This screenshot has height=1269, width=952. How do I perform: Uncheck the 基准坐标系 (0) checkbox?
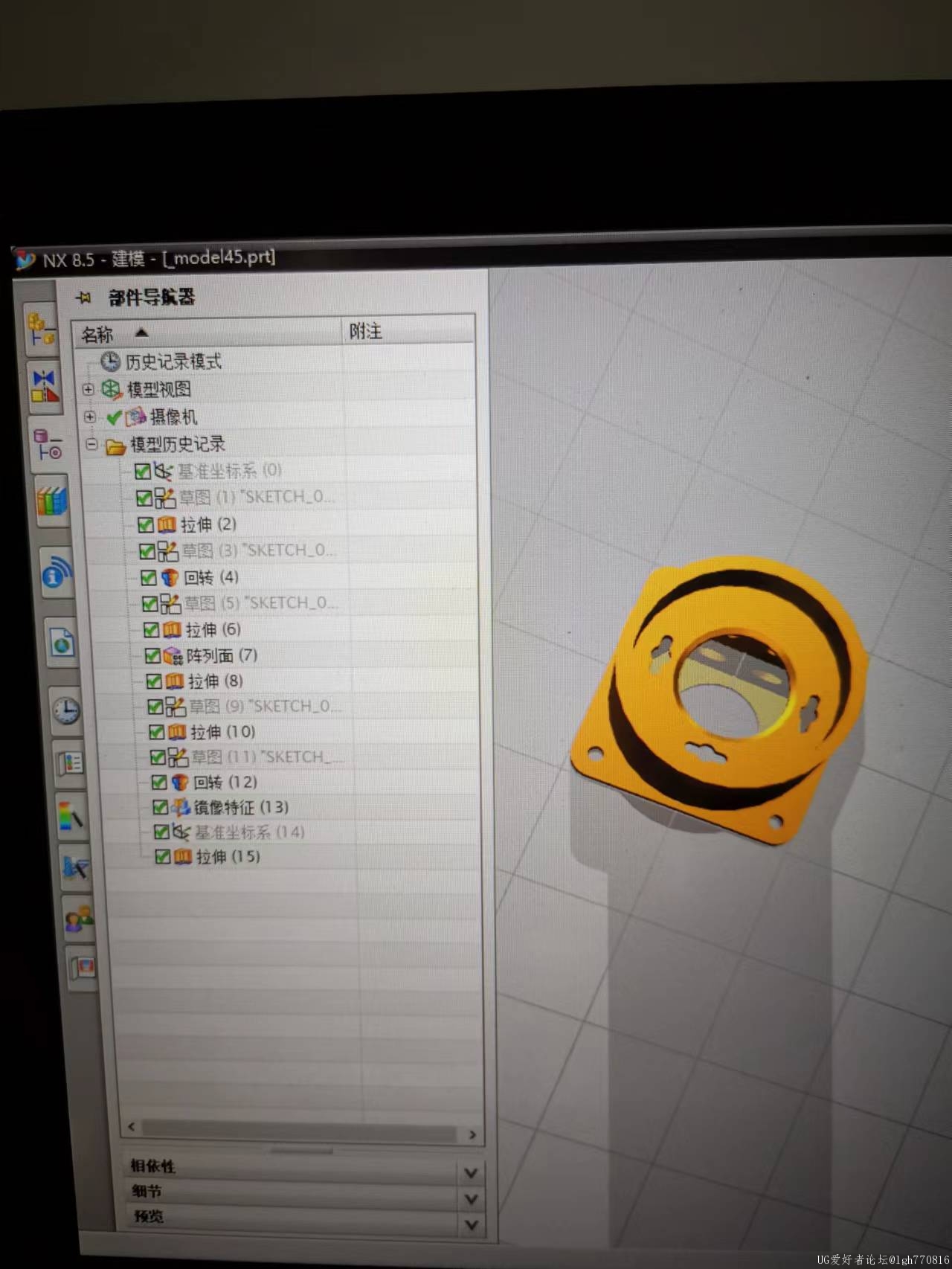click(x=143, y=471)
